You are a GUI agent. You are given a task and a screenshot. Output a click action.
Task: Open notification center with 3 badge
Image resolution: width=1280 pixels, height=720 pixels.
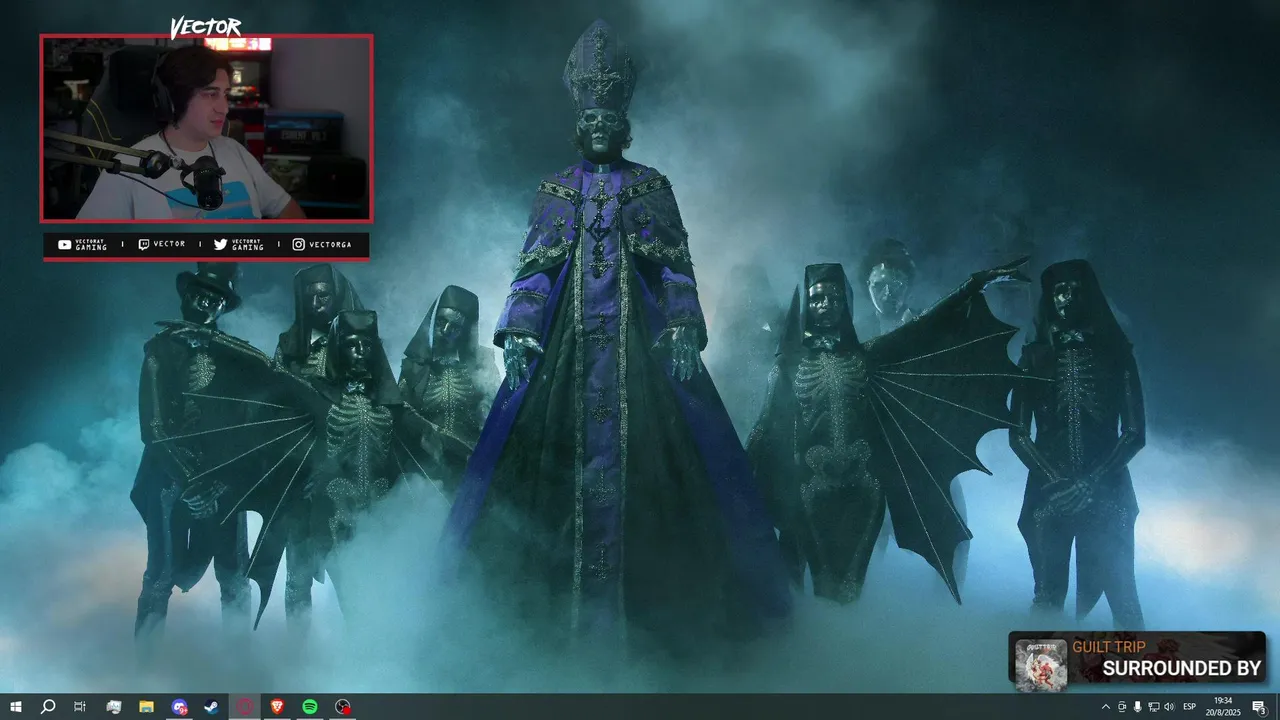pyautogui.click(x=1260, y=707)
